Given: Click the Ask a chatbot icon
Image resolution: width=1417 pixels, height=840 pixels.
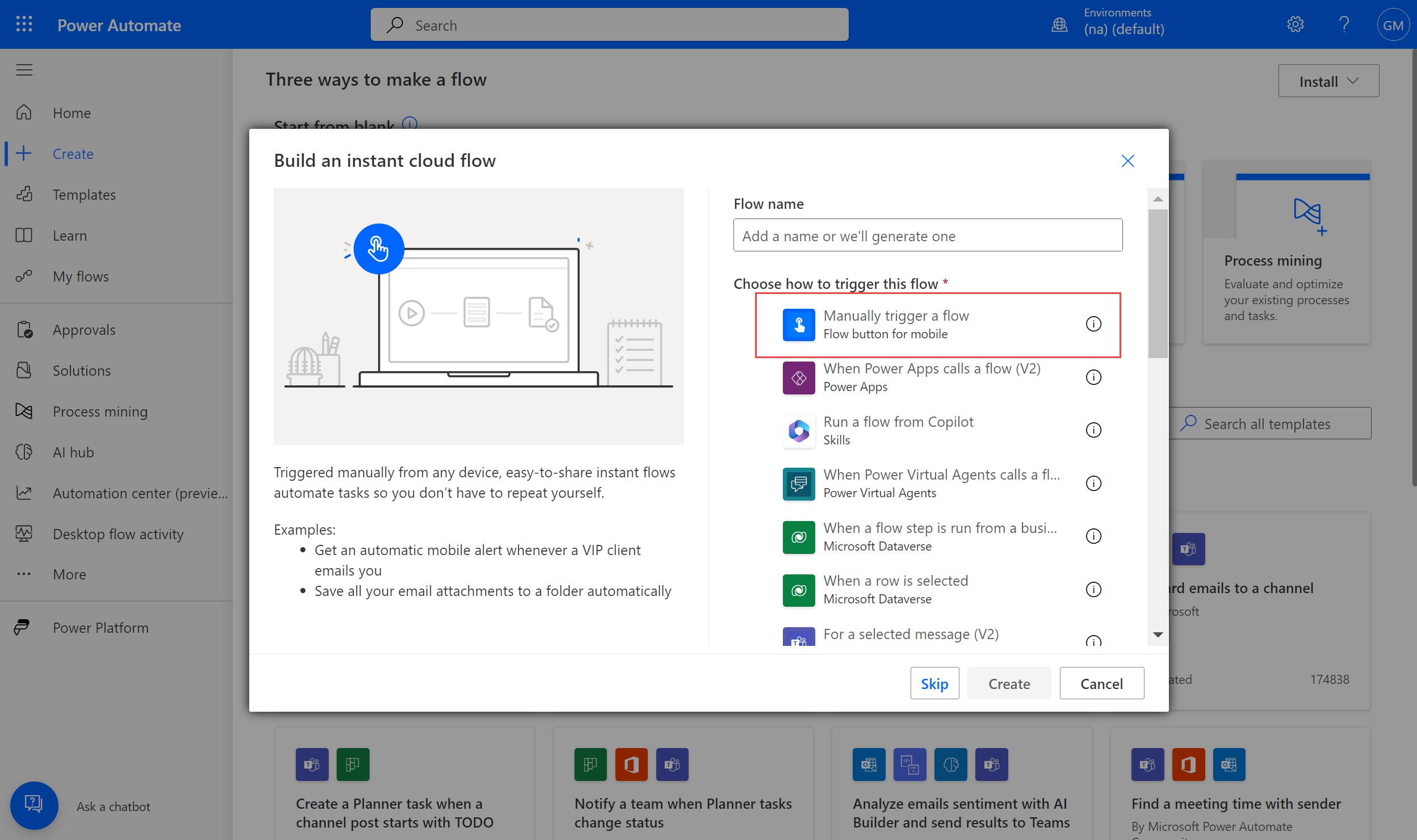Looking at the screenshot, I should (34, 805).
